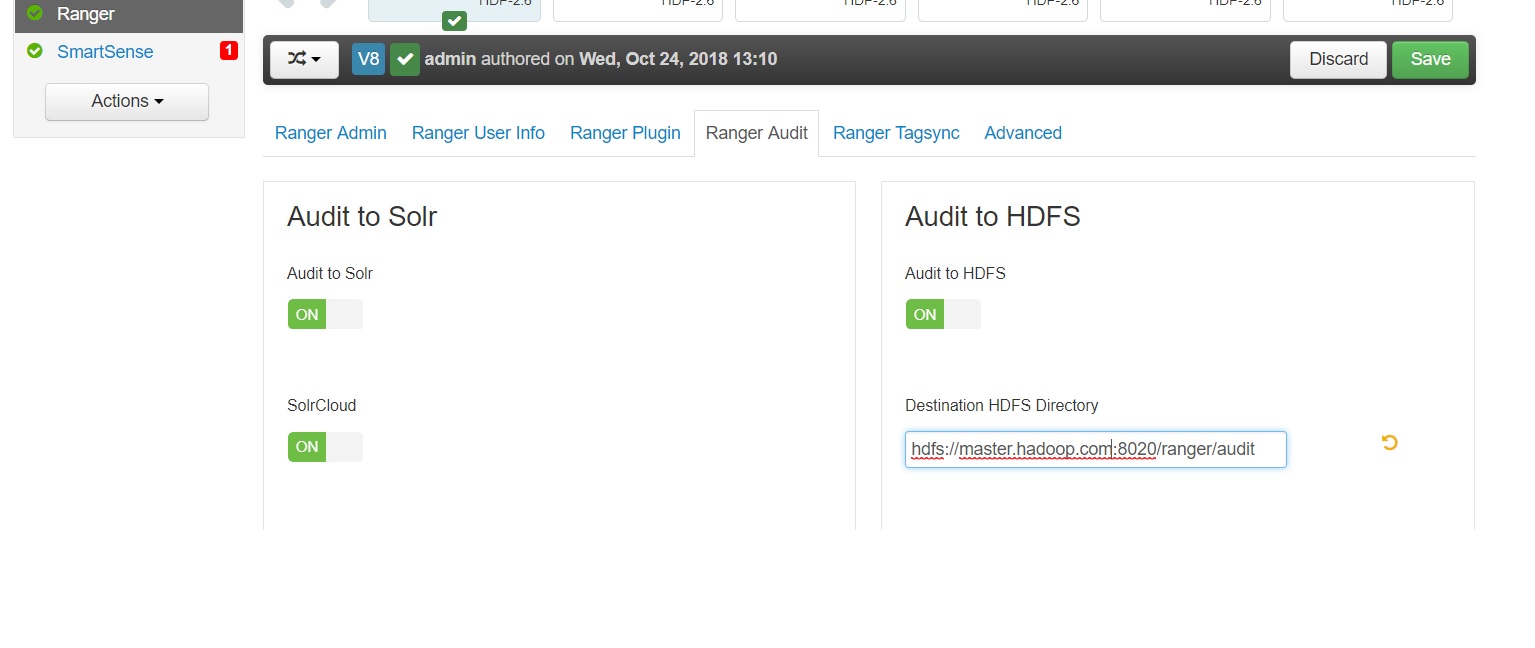Viewport: 1535px width, 648px height.
Task: Click the V8 version badge
Action: click(367, 59)
